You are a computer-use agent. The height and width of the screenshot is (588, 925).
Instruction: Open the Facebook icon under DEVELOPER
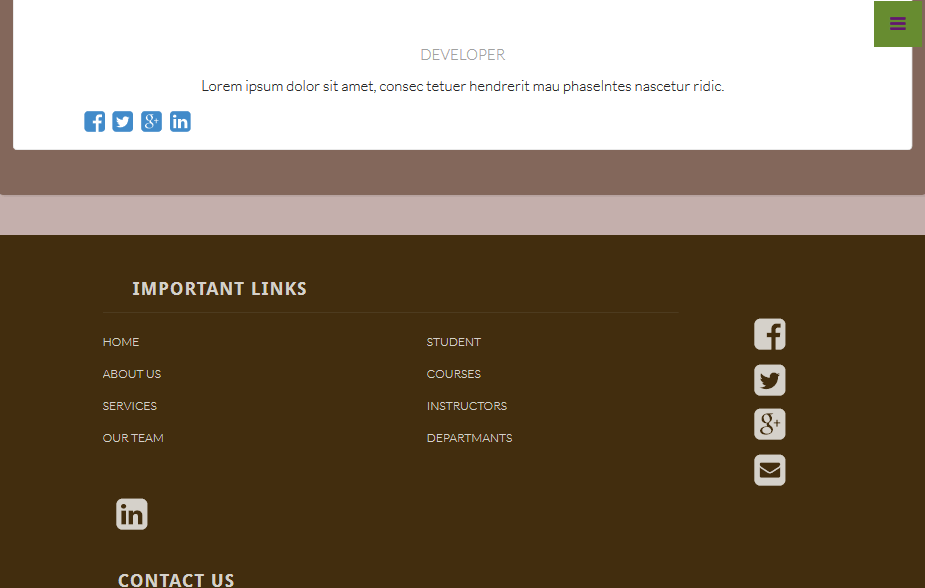[x=94, y=121]
